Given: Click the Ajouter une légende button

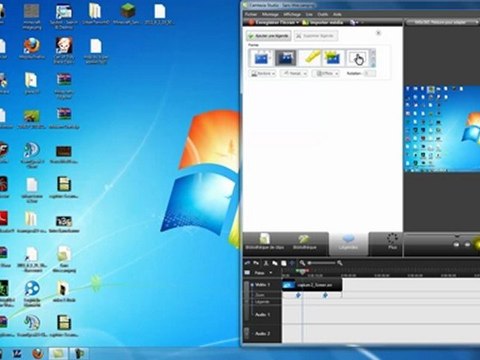Looking at the screenshot, I should [269, 36].
